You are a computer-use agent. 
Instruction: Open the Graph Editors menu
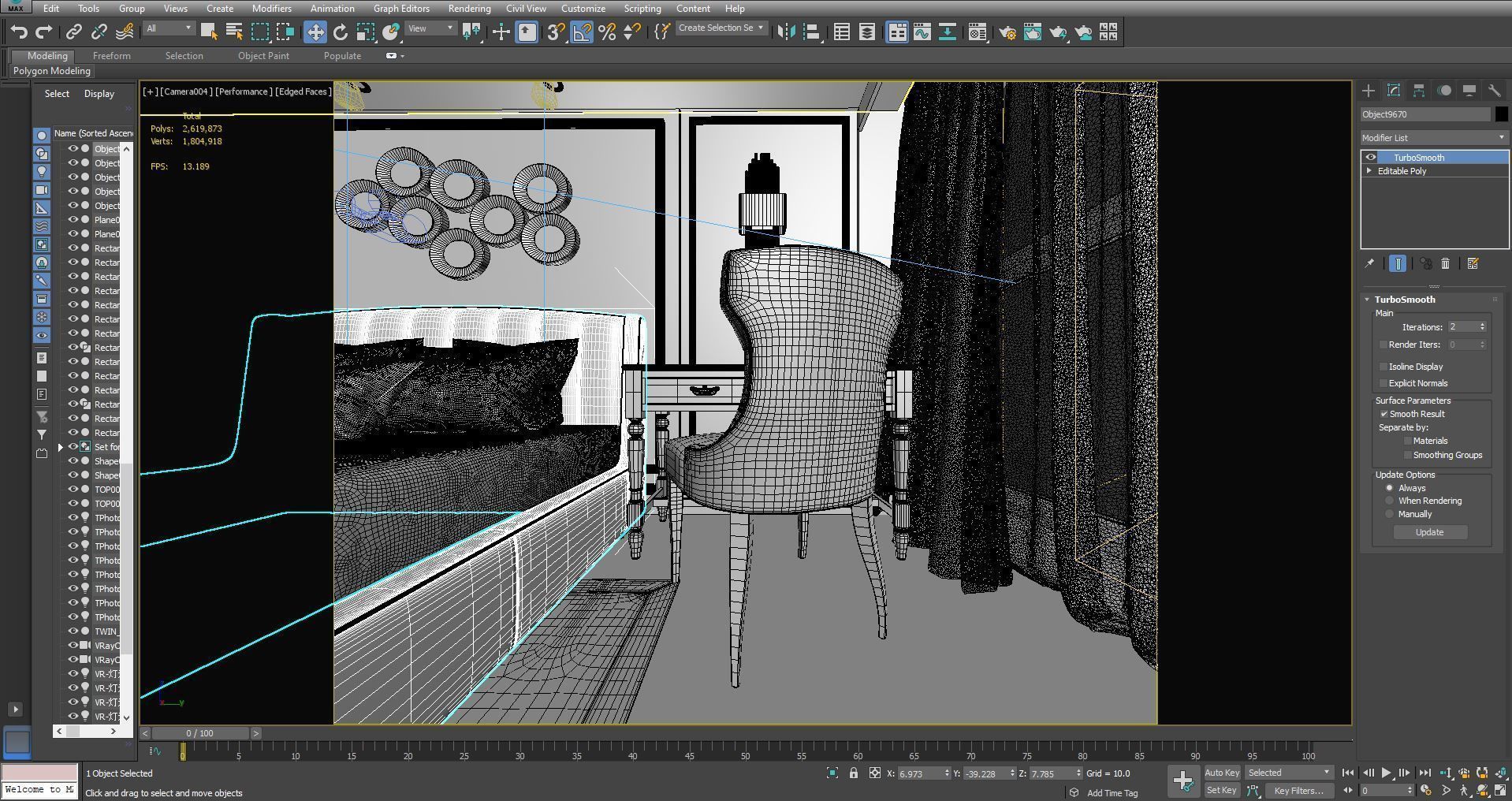coord(401,8)
